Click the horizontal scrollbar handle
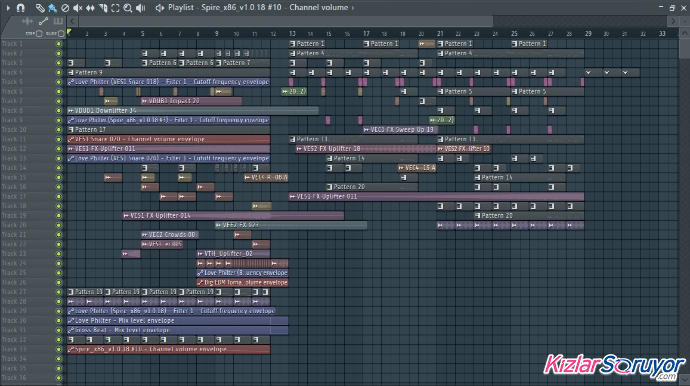This screenshot has height=386, width=690. [286, 21]
